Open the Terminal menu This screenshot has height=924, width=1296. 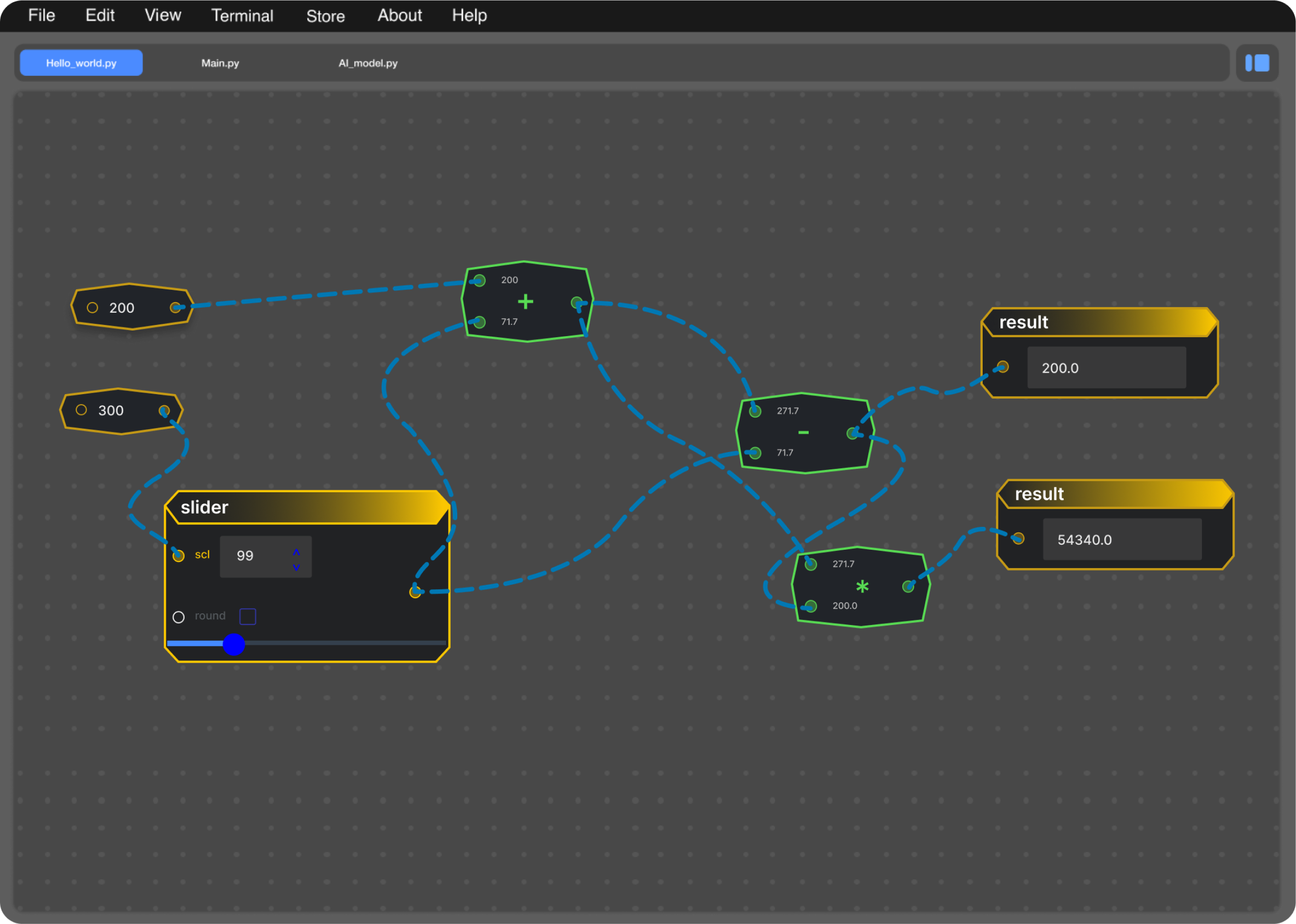(242, 15)
